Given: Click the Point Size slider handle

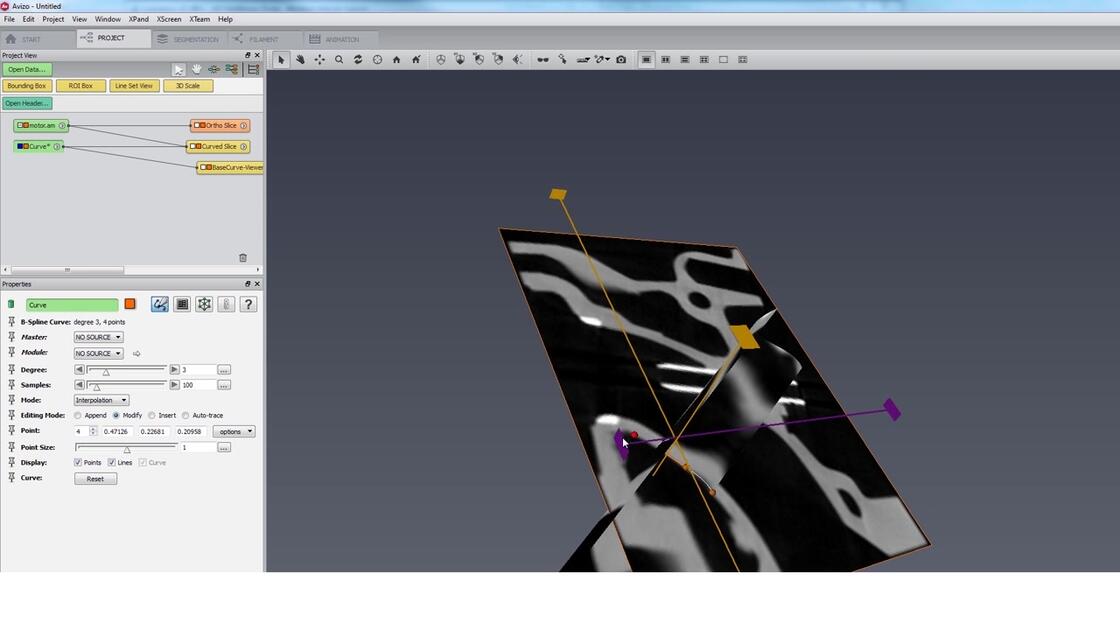Looking at the screenshot, I should click(x=127, y=449).
